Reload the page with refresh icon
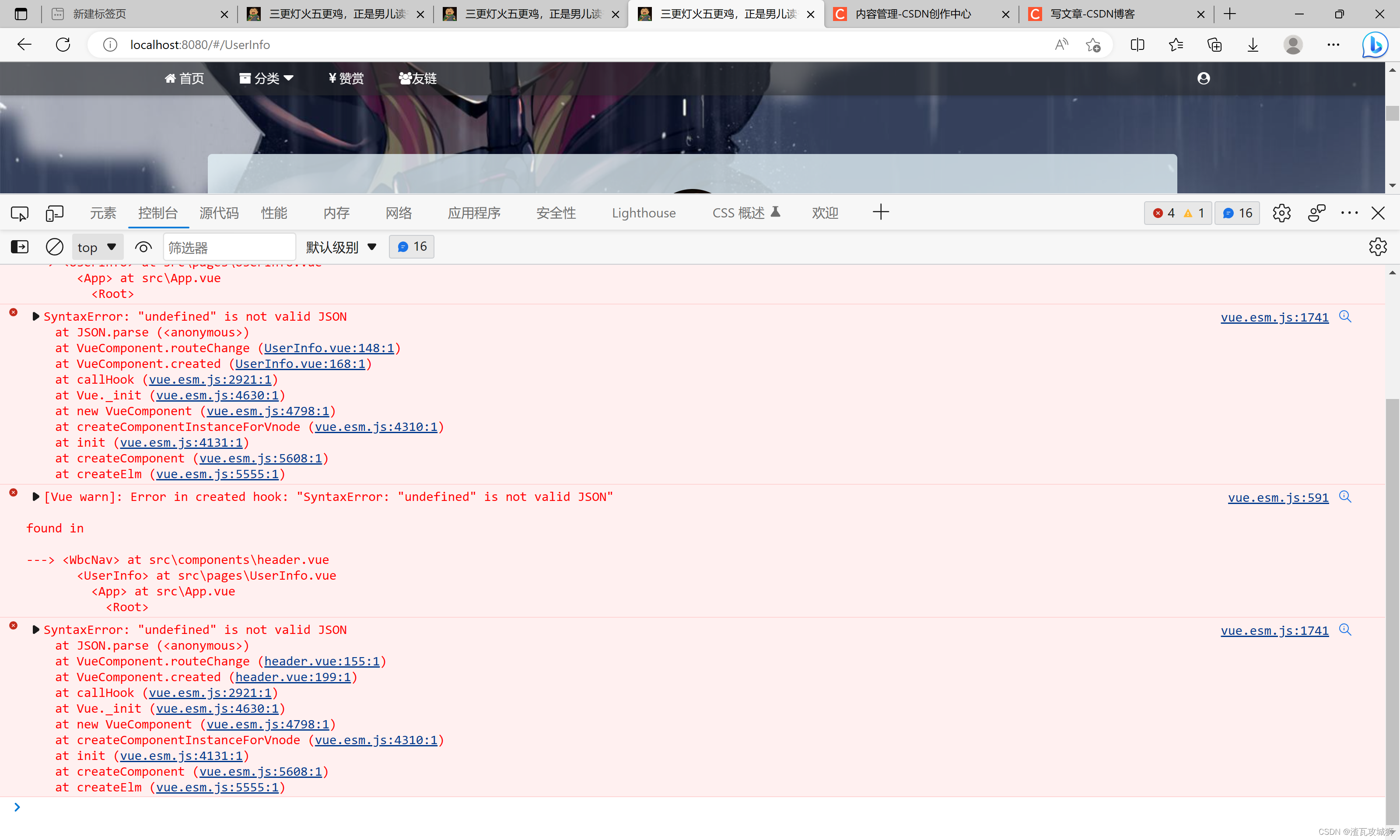 pos(63,44)
